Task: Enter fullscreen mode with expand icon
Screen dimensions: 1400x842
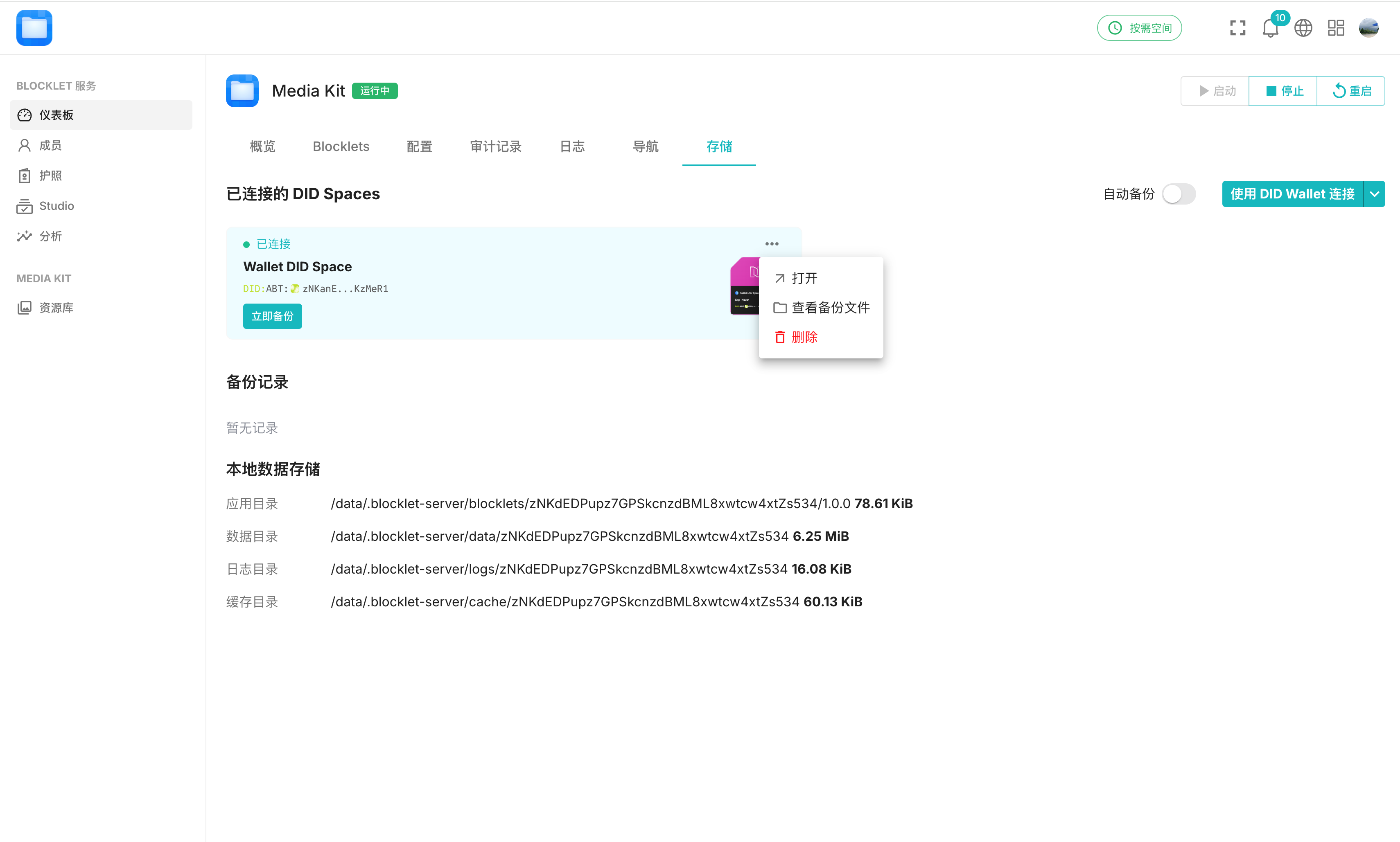Action: point(1237,28)
